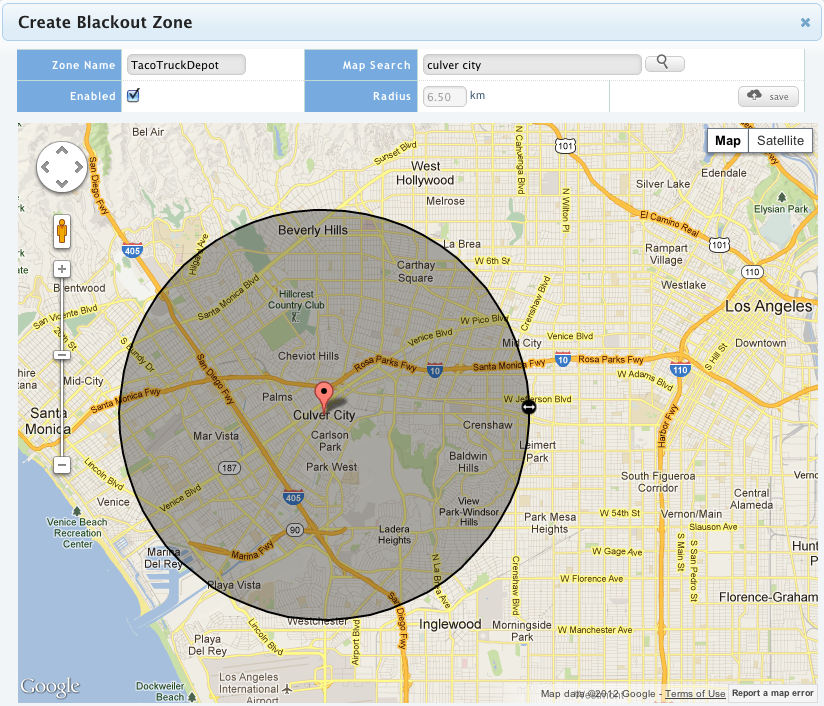The width and height of the screenshot is (824, 706).
Task: Zoom in with the plus button
Action: coord(62,269)
